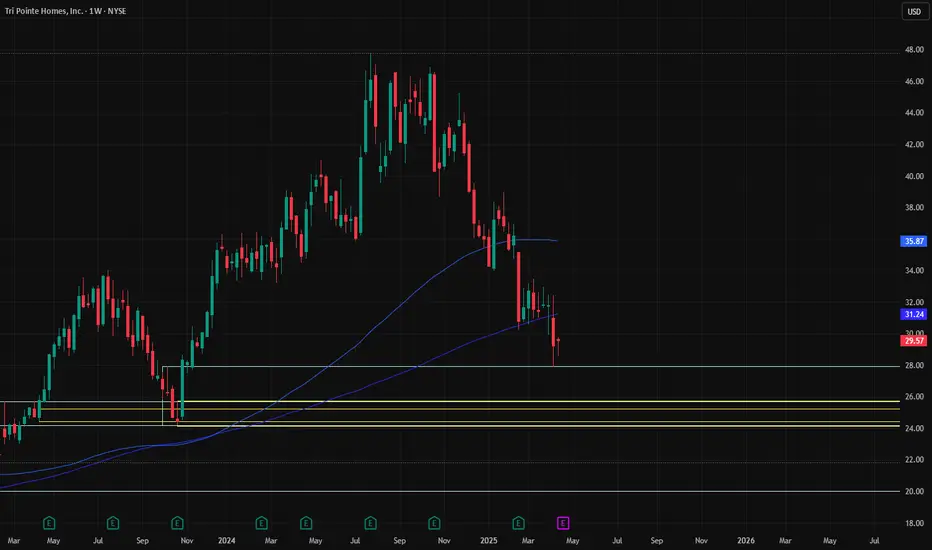The image size is (932, 550).
Task: Click the 38.00 price axis label
Action: click(x=914, y=208)
